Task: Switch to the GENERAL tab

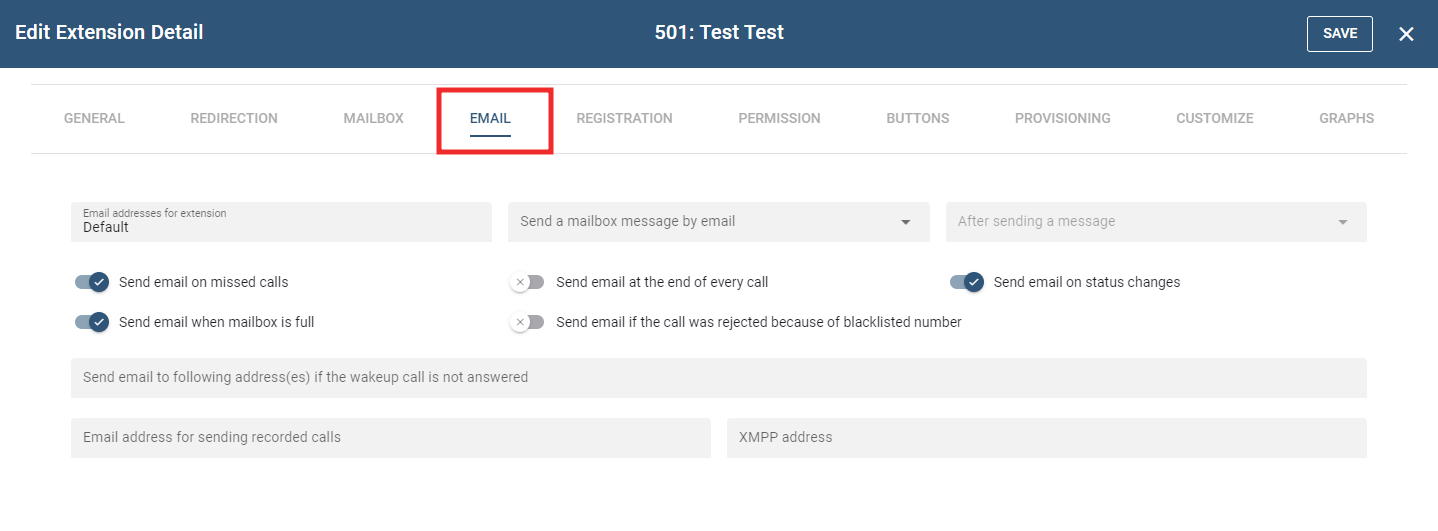Action: tap(94, 118)
